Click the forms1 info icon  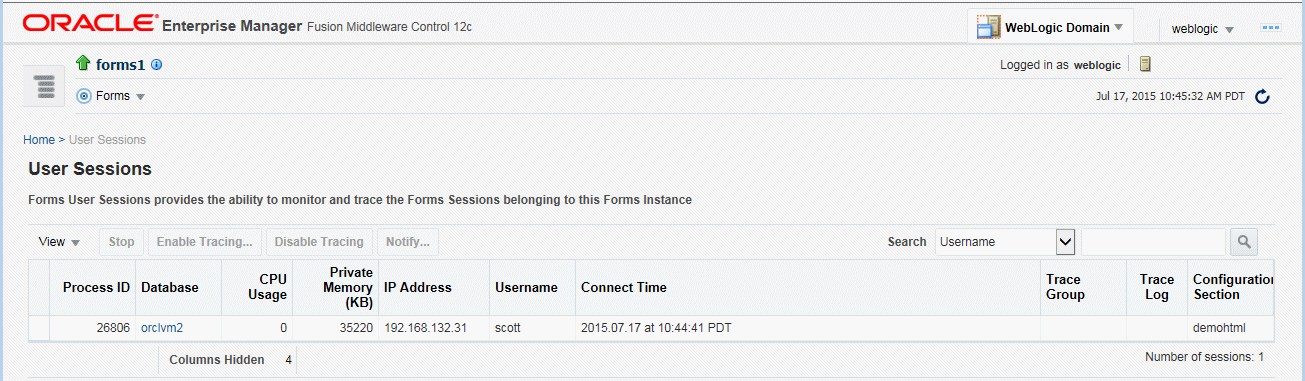click(156, 65)
